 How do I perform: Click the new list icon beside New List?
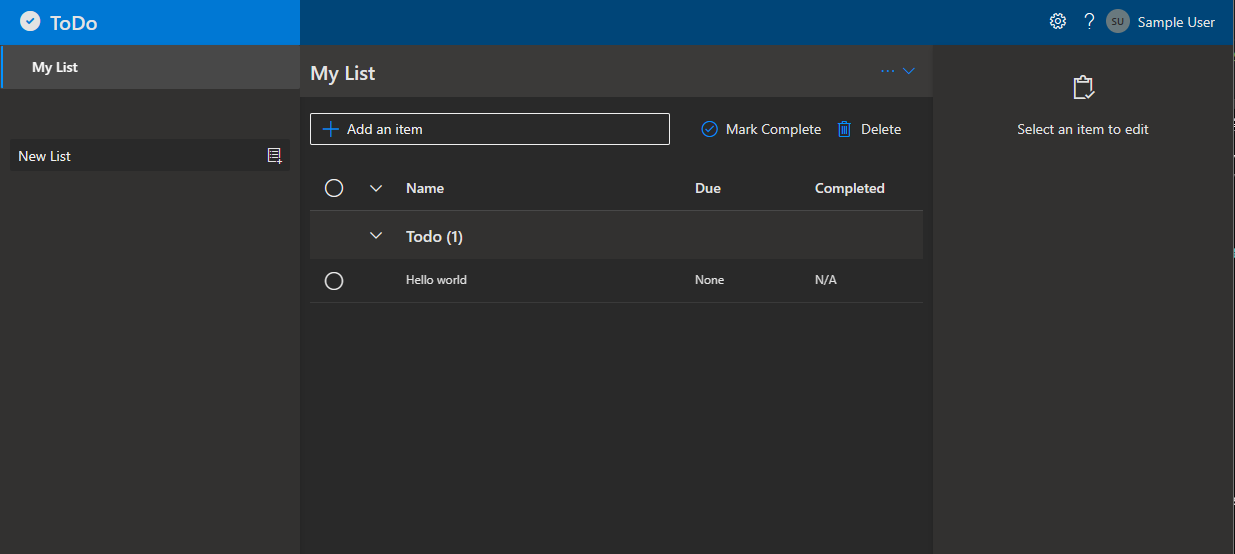point(275,155)
